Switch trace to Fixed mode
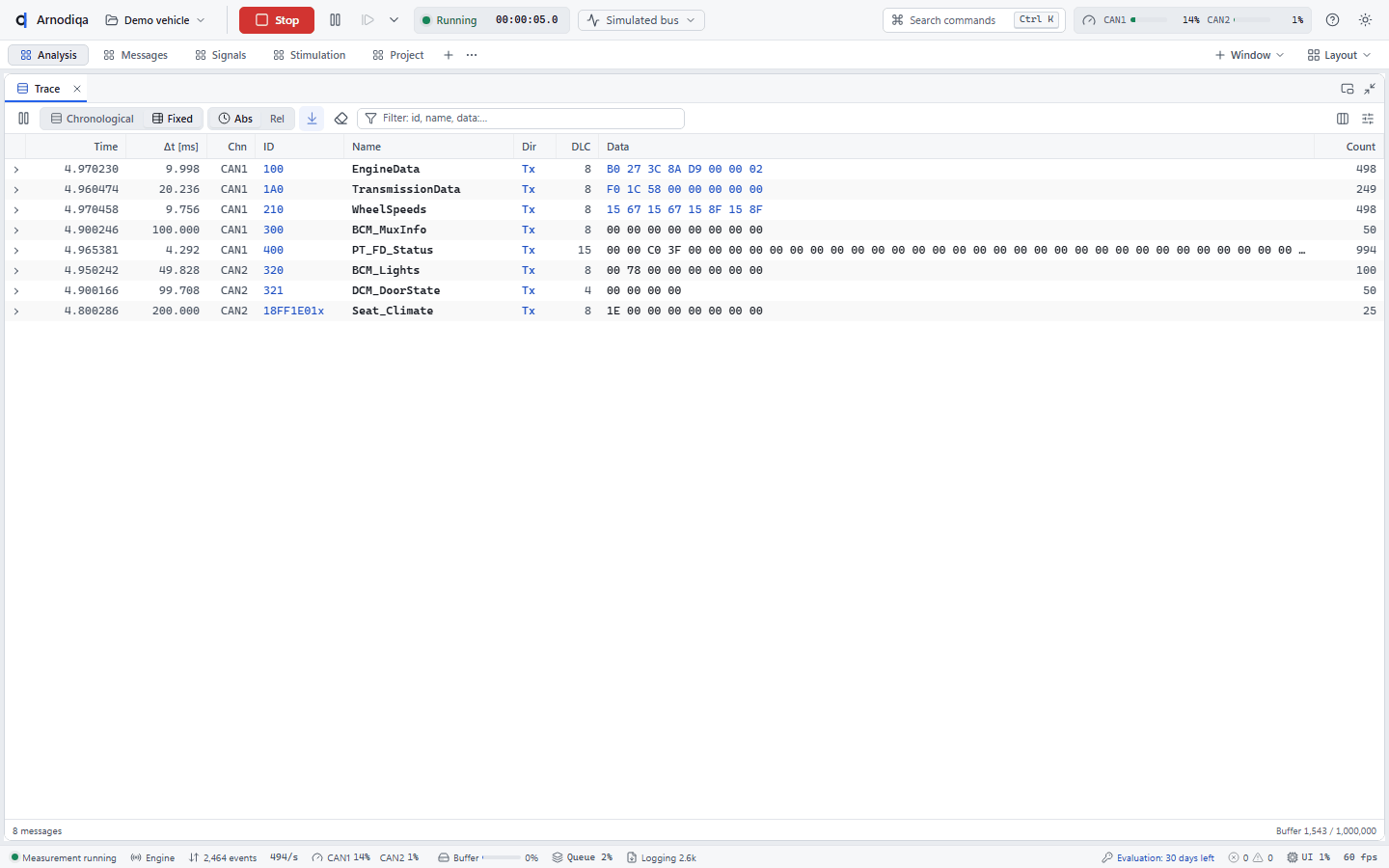1389x868 pixels. 173,119
